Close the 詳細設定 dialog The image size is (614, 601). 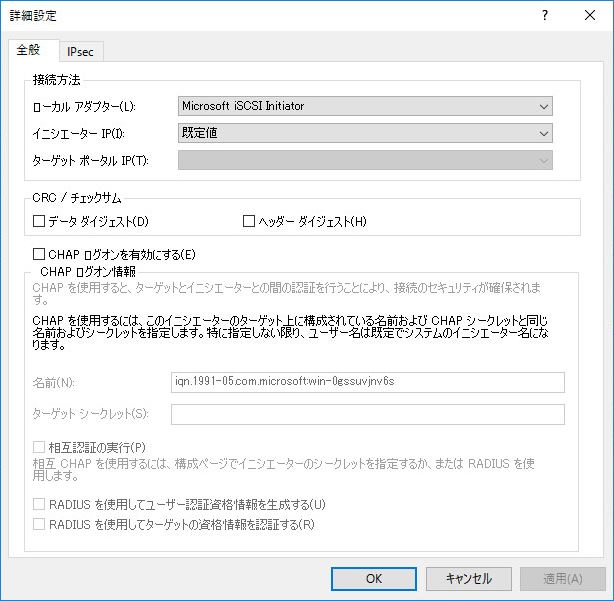pyautogui.click(x=590, y=15)
